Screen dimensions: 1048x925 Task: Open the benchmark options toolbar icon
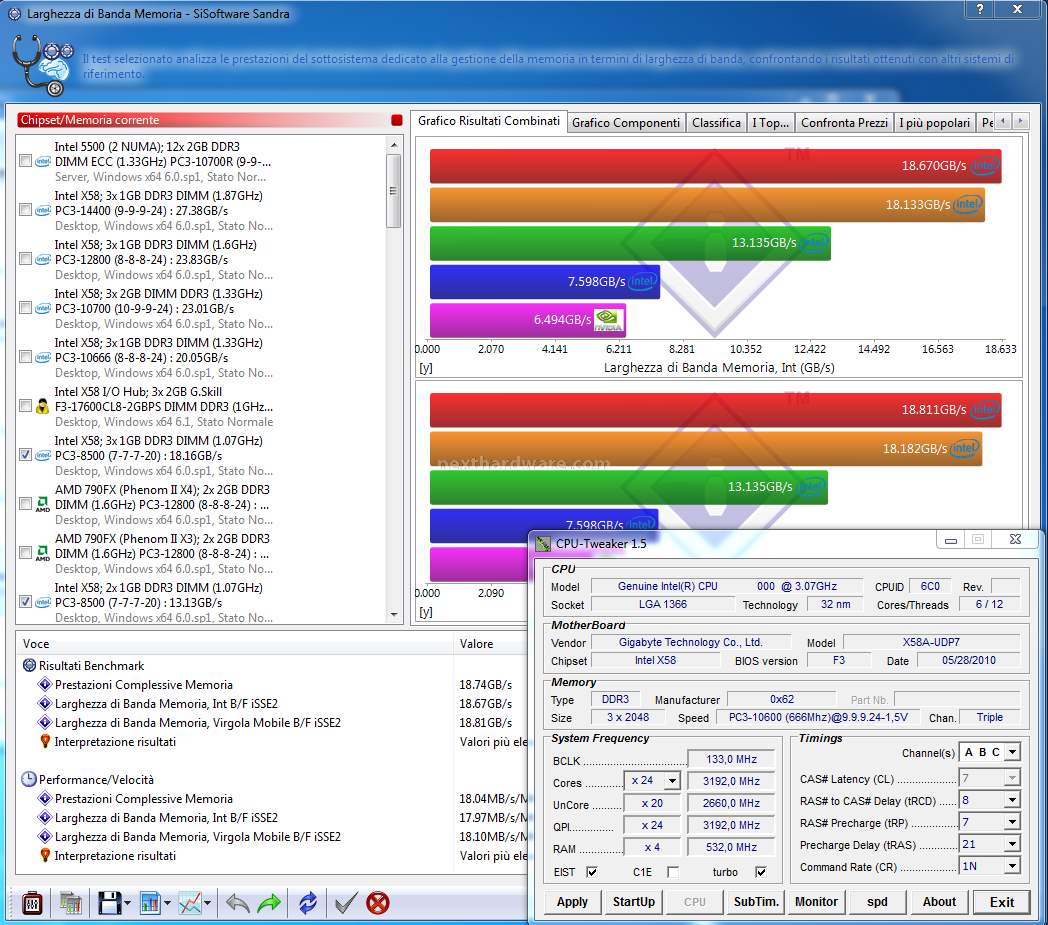tap(32, 904)
